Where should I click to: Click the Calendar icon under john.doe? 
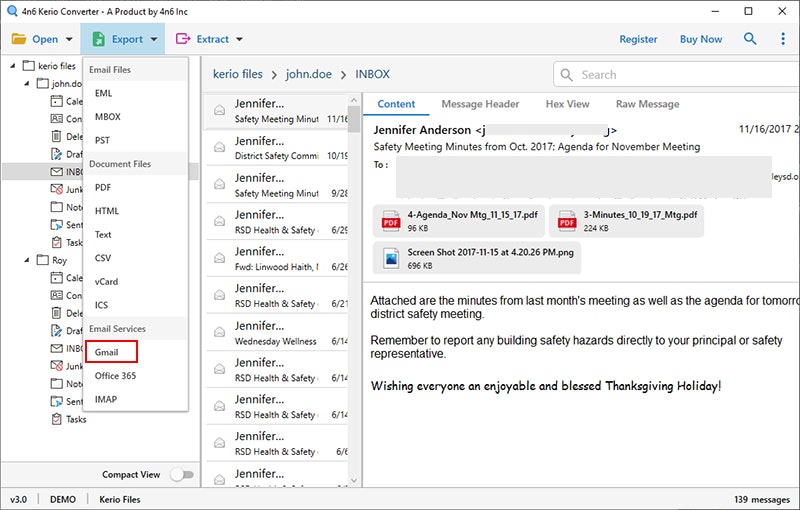(x=56, y=101)
